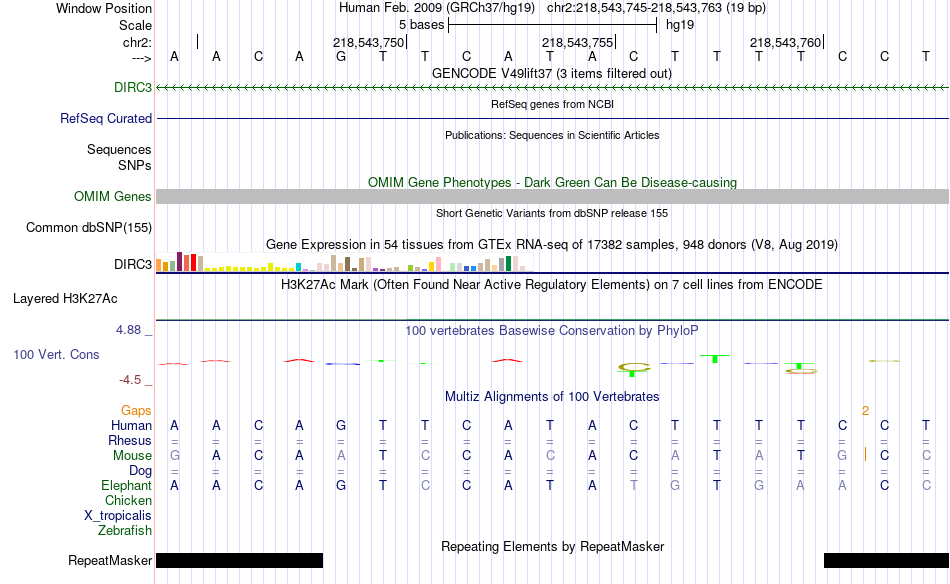The image size is (950, 584).
Task: Click the OMIM Genes track label
Action: click(x=112, y=196)
